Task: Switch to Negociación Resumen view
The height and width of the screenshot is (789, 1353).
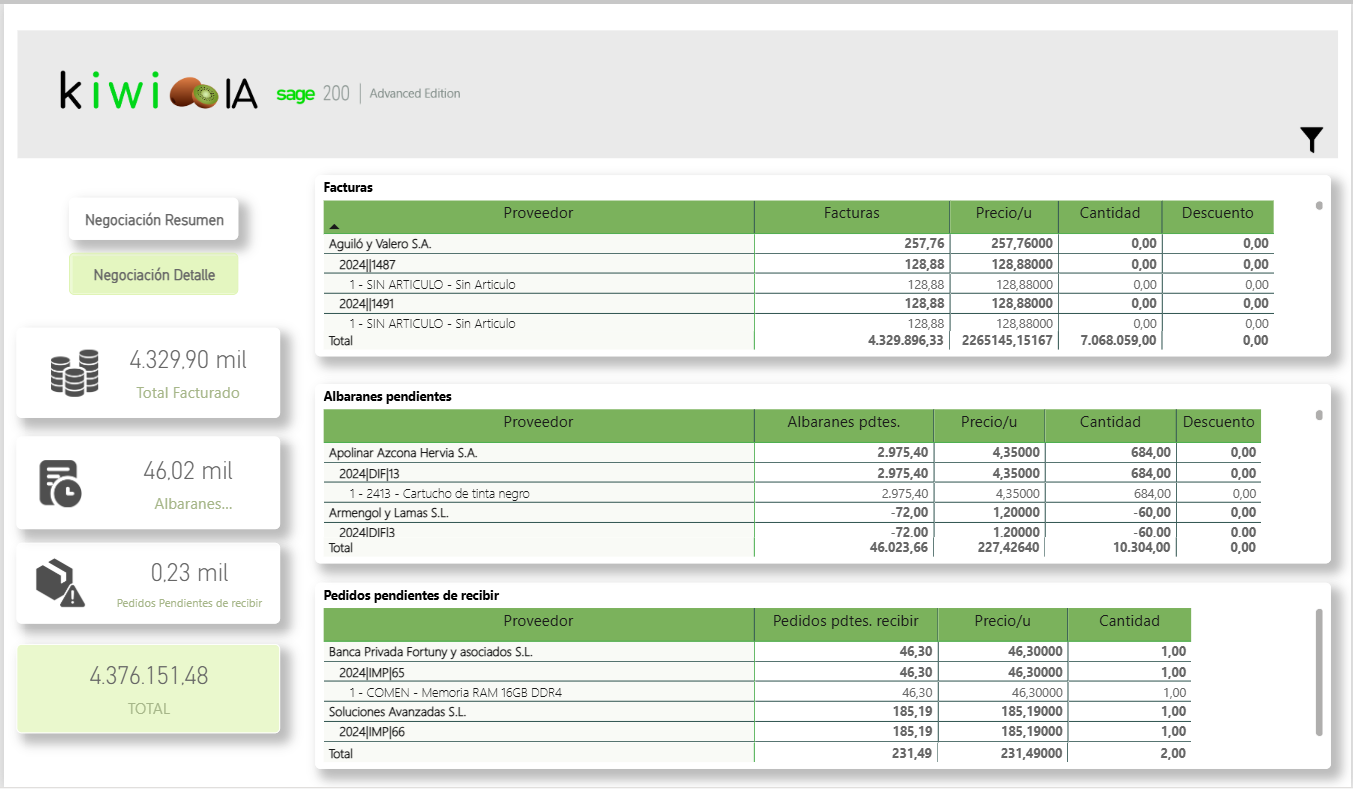Action: coord(154,220)
